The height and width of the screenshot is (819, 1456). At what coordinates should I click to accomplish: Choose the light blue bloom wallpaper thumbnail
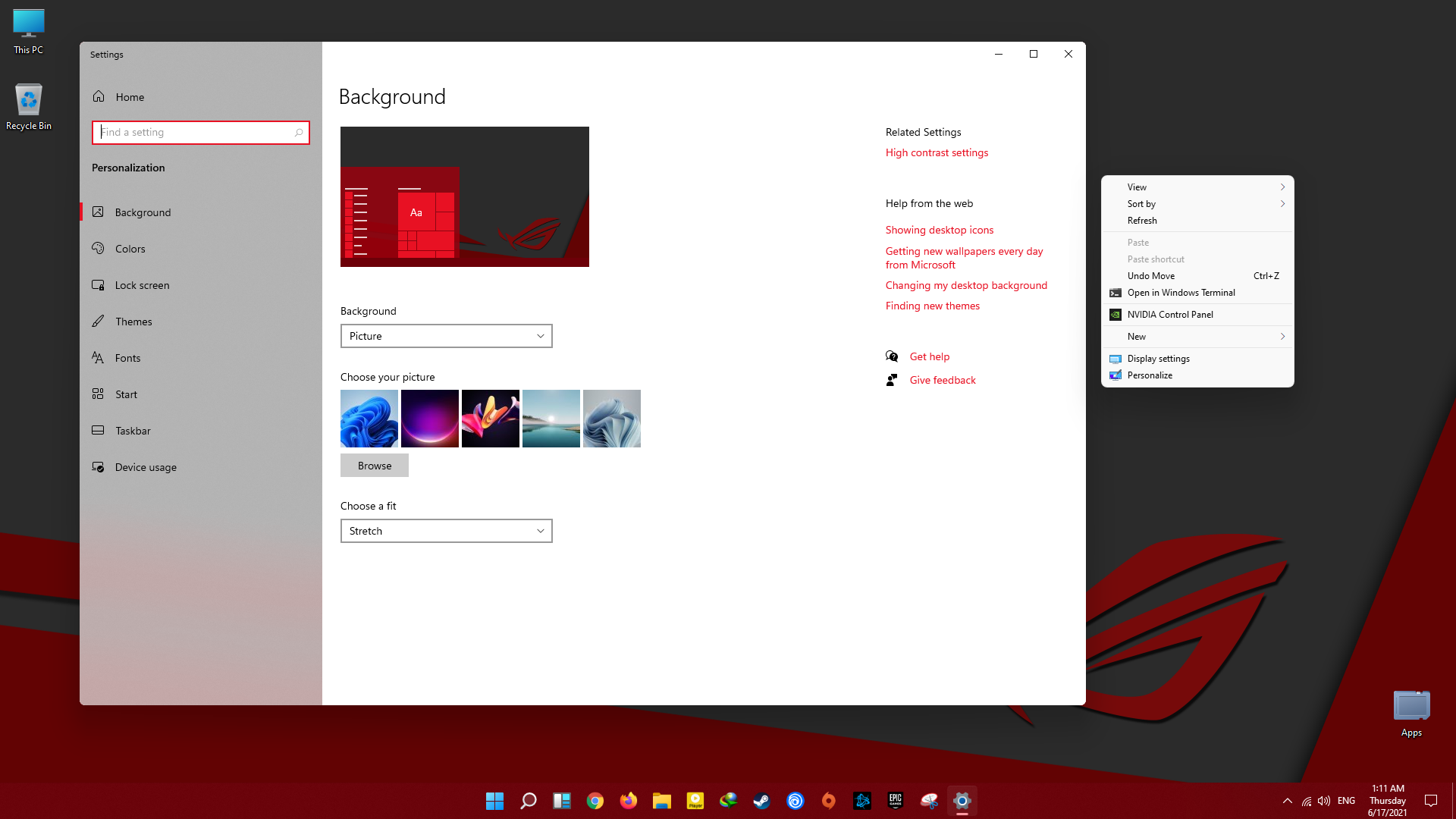(612, 419)
